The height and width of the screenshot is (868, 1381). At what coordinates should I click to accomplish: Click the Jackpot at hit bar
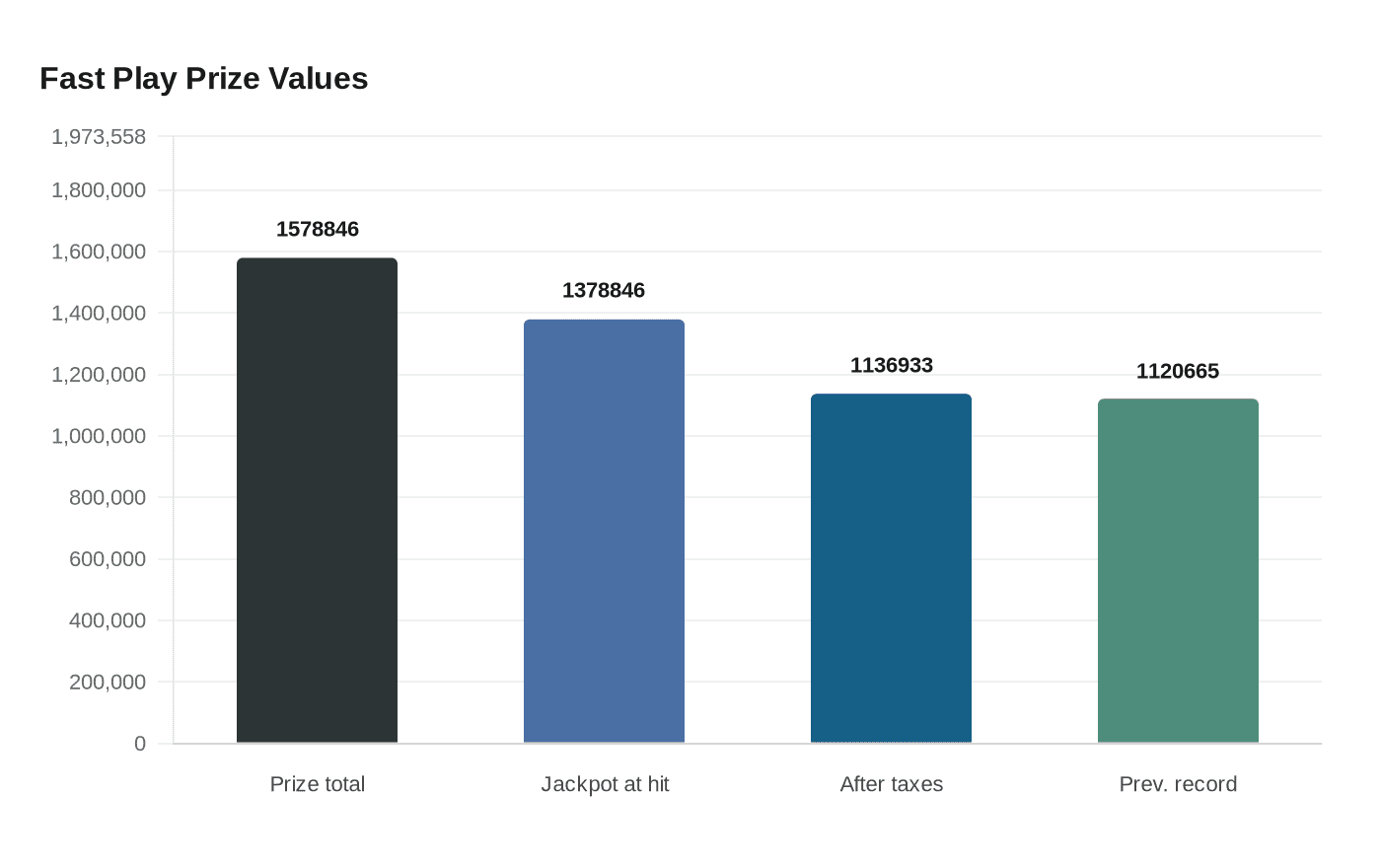click(604, 531)
